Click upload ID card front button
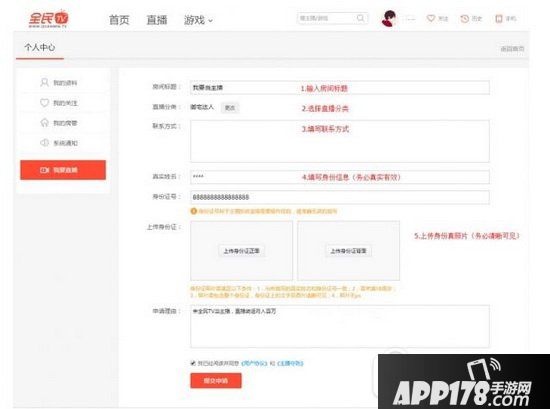 241,251
